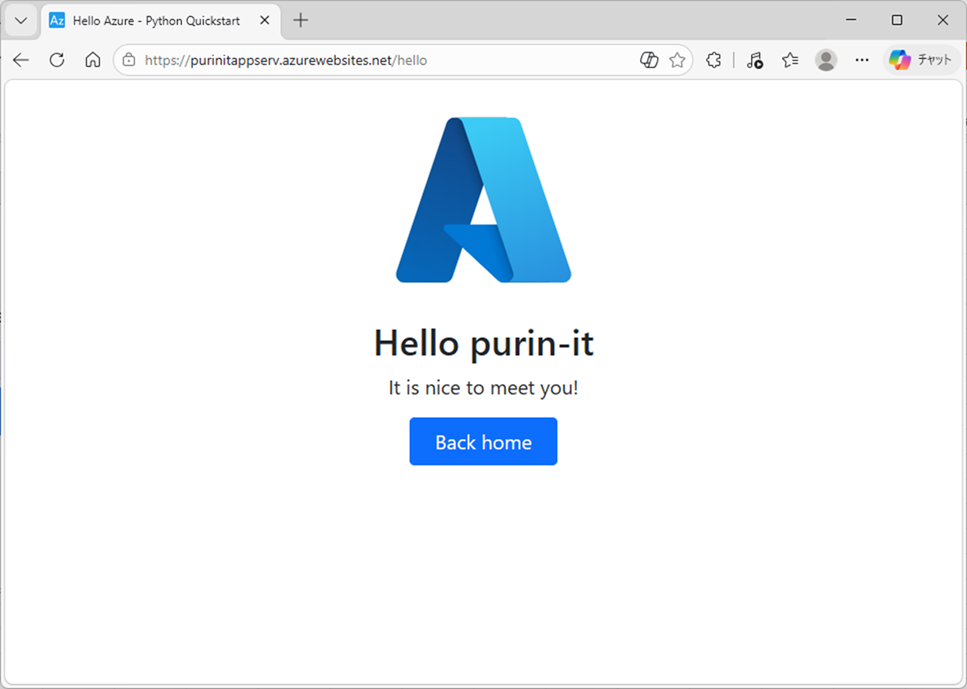Open Copilot chat button
The height and width of the screenshot is (689, 967).
921,60
